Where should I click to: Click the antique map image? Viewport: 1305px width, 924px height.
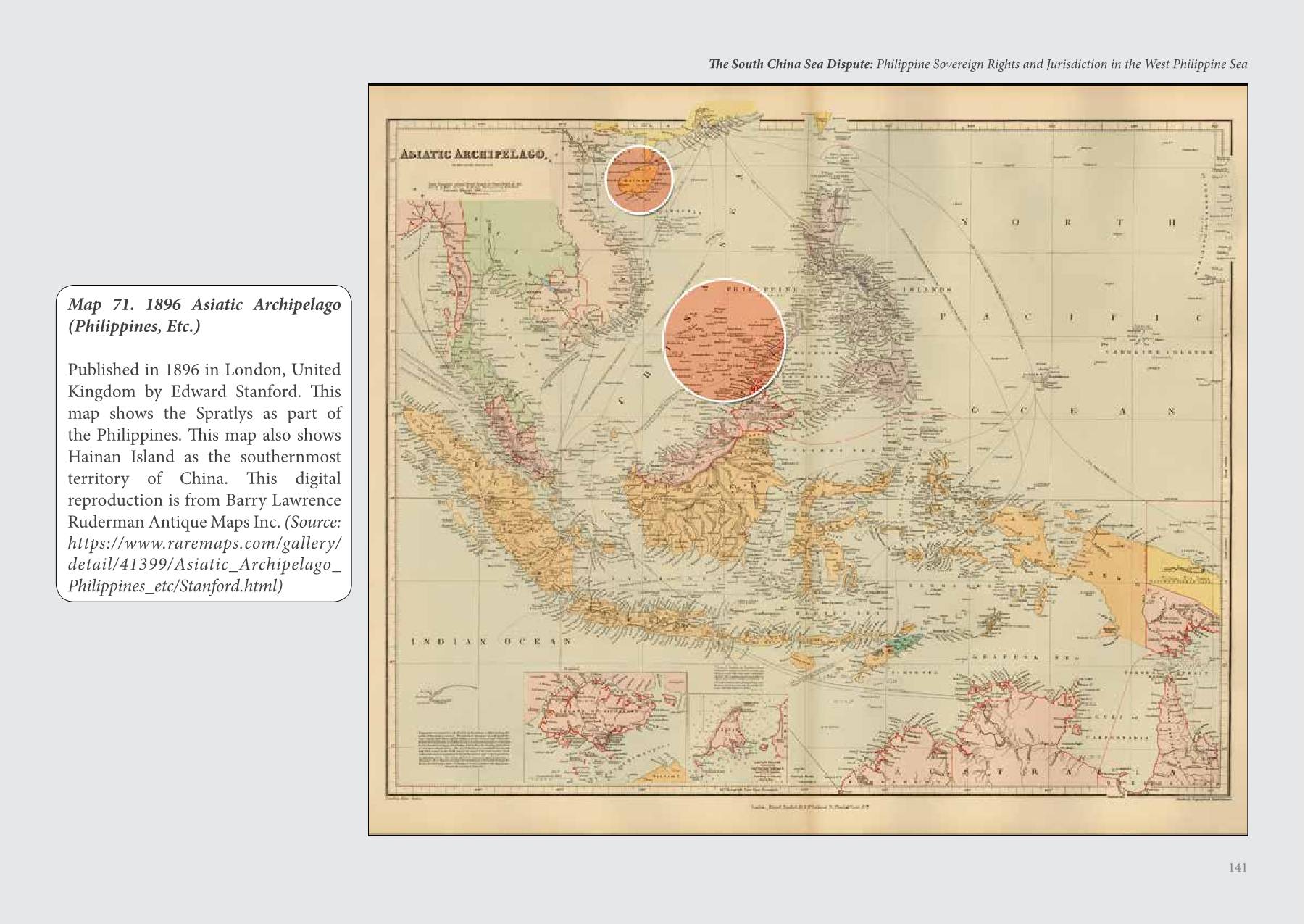[x=808, y=459]
